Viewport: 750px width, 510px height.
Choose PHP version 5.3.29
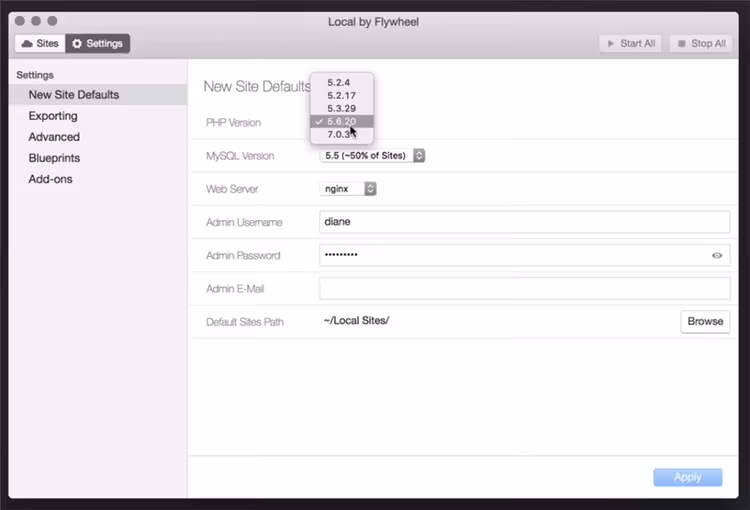click(x=342, y=108)
